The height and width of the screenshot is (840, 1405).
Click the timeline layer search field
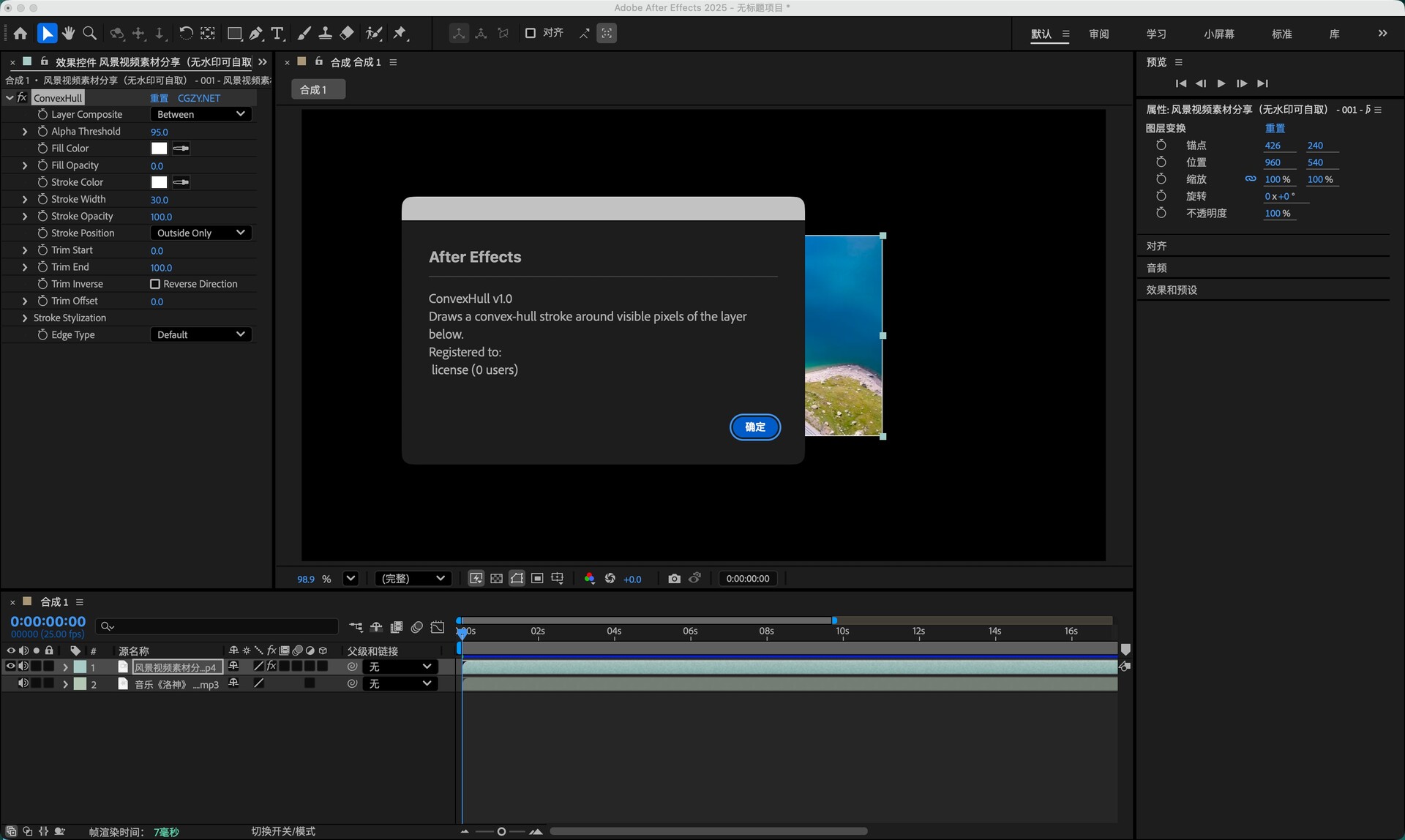coord(218,626)
